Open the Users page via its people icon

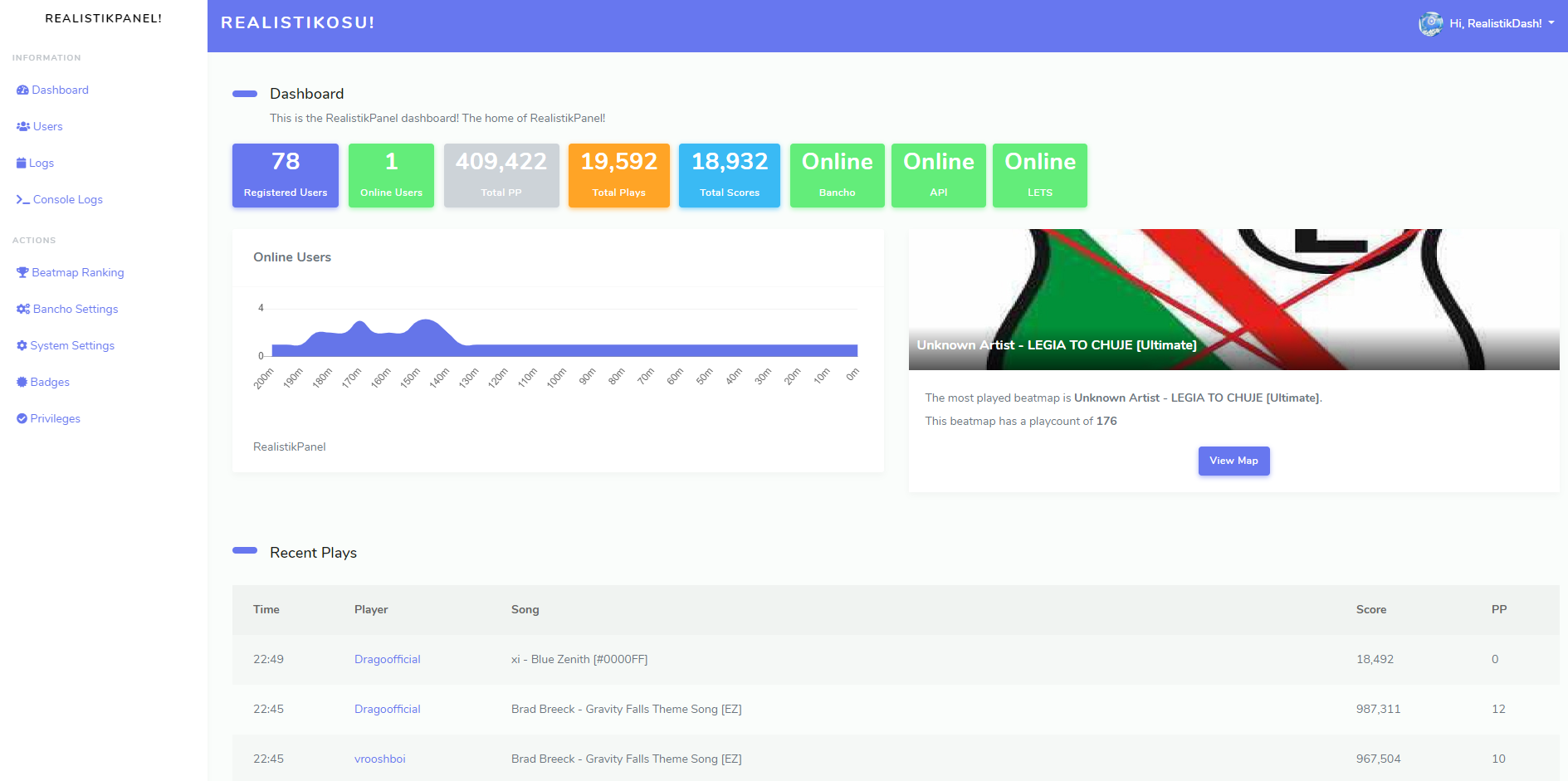point(22,126)
